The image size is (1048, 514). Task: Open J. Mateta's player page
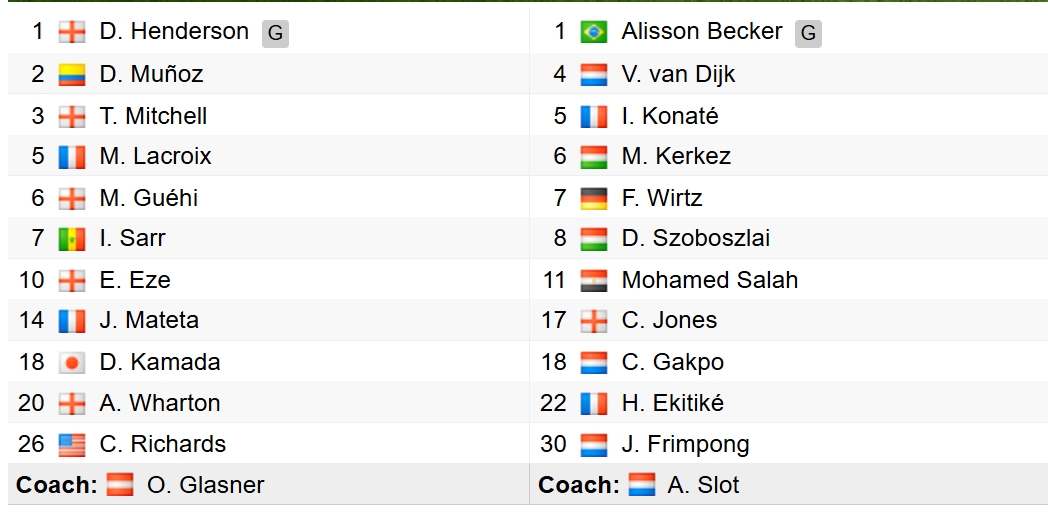click(x=149, y=321)
